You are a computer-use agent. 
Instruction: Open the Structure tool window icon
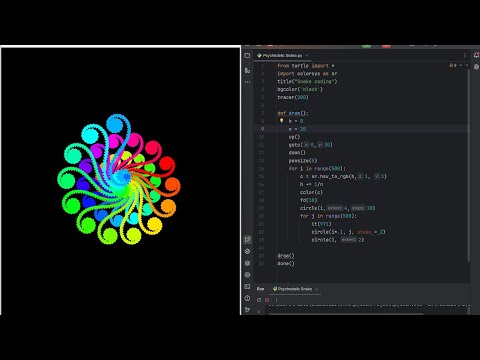(x=247, y=70)
